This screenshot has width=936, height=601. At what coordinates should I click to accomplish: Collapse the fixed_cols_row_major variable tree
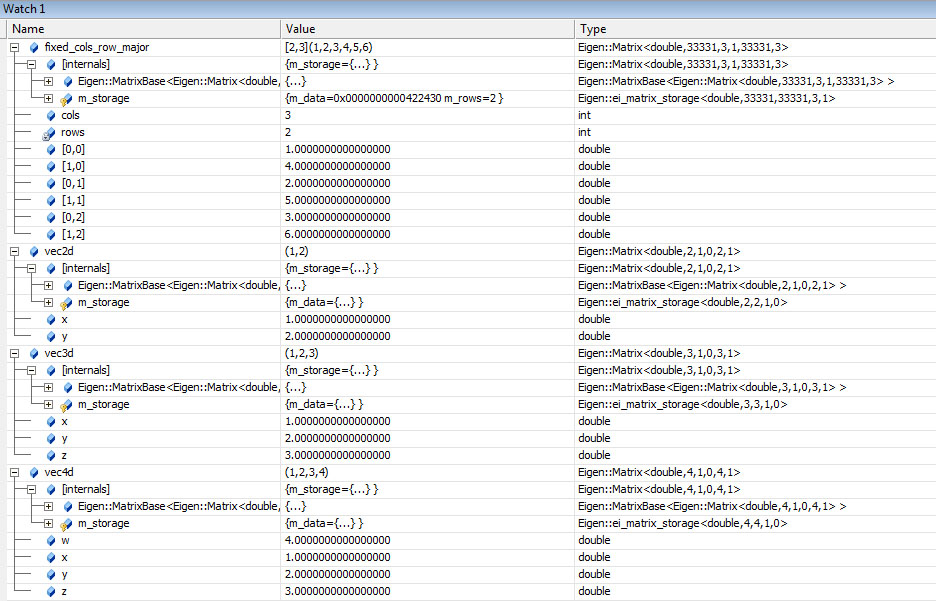pyautogui.click(x=15, y=47)
